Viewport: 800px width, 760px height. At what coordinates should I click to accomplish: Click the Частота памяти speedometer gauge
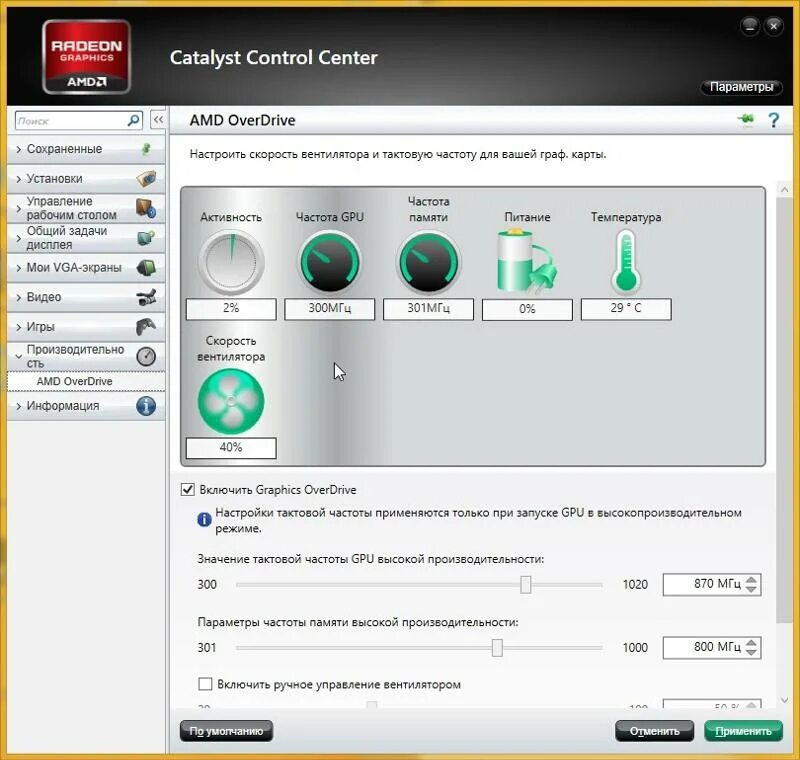point(429,262)
